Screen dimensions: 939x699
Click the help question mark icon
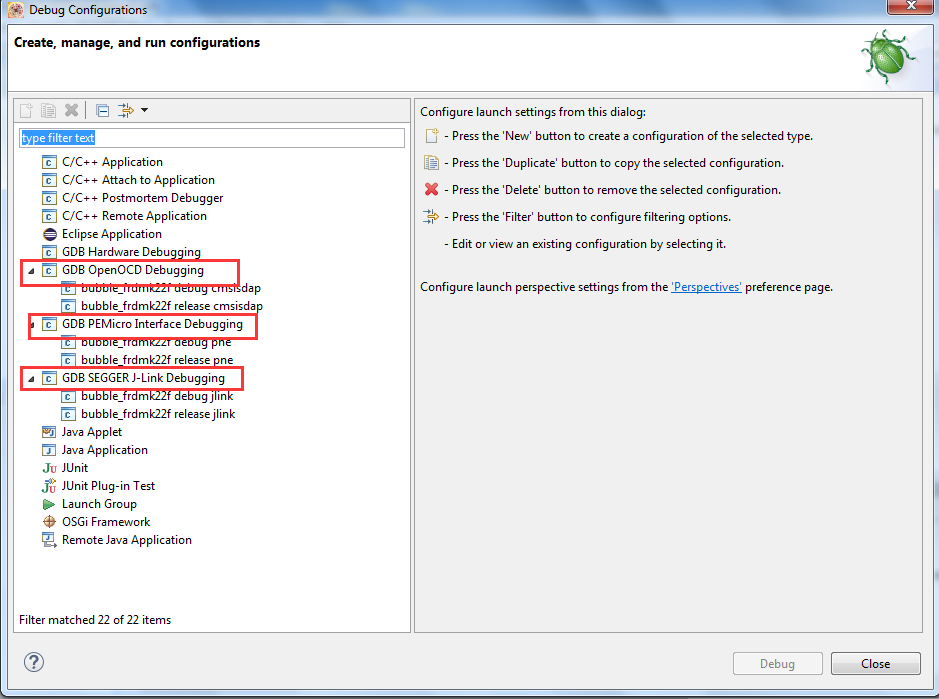tap(34, 662)
